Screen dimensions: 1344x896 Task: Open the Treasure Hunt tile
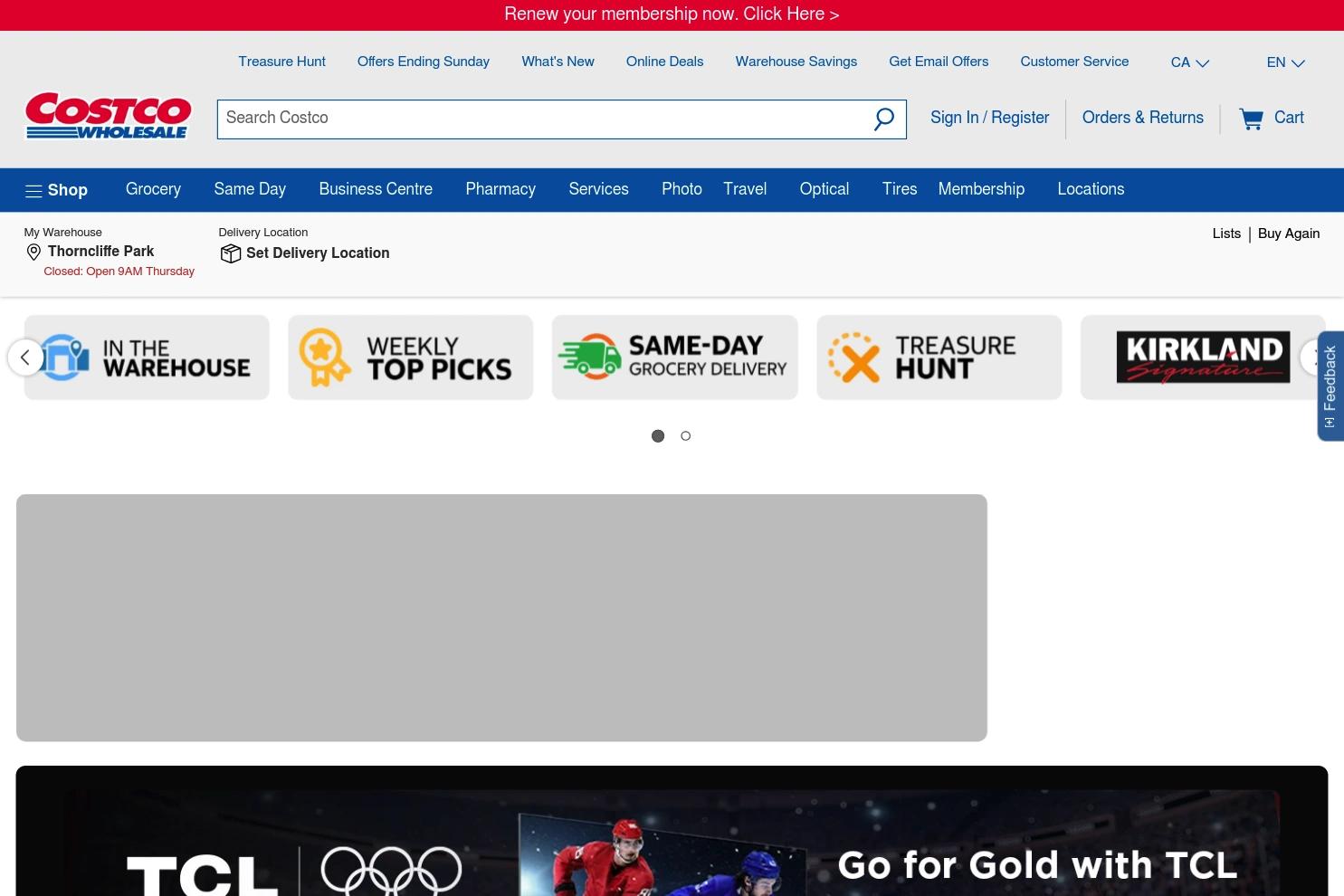939,357
